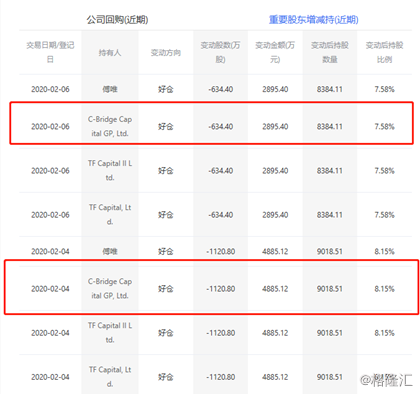
Task: Select TF Capital II Ltd. dated 2020-02-06
Action: click(x=110, y=170)
